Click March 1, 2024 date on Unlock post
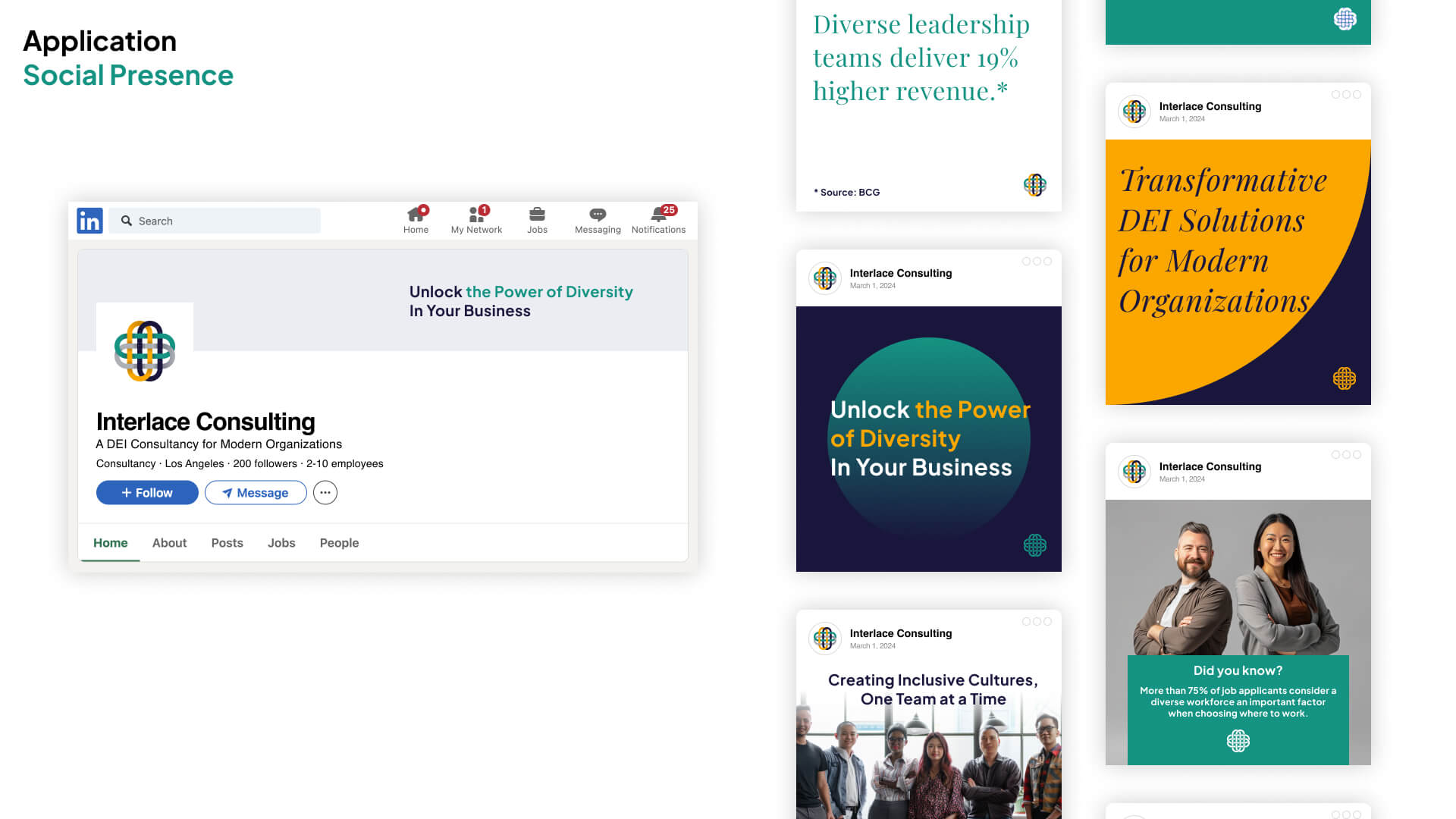Image resolution: width=1456 pixels, height=819 pixels. click(x=873, y=286)
